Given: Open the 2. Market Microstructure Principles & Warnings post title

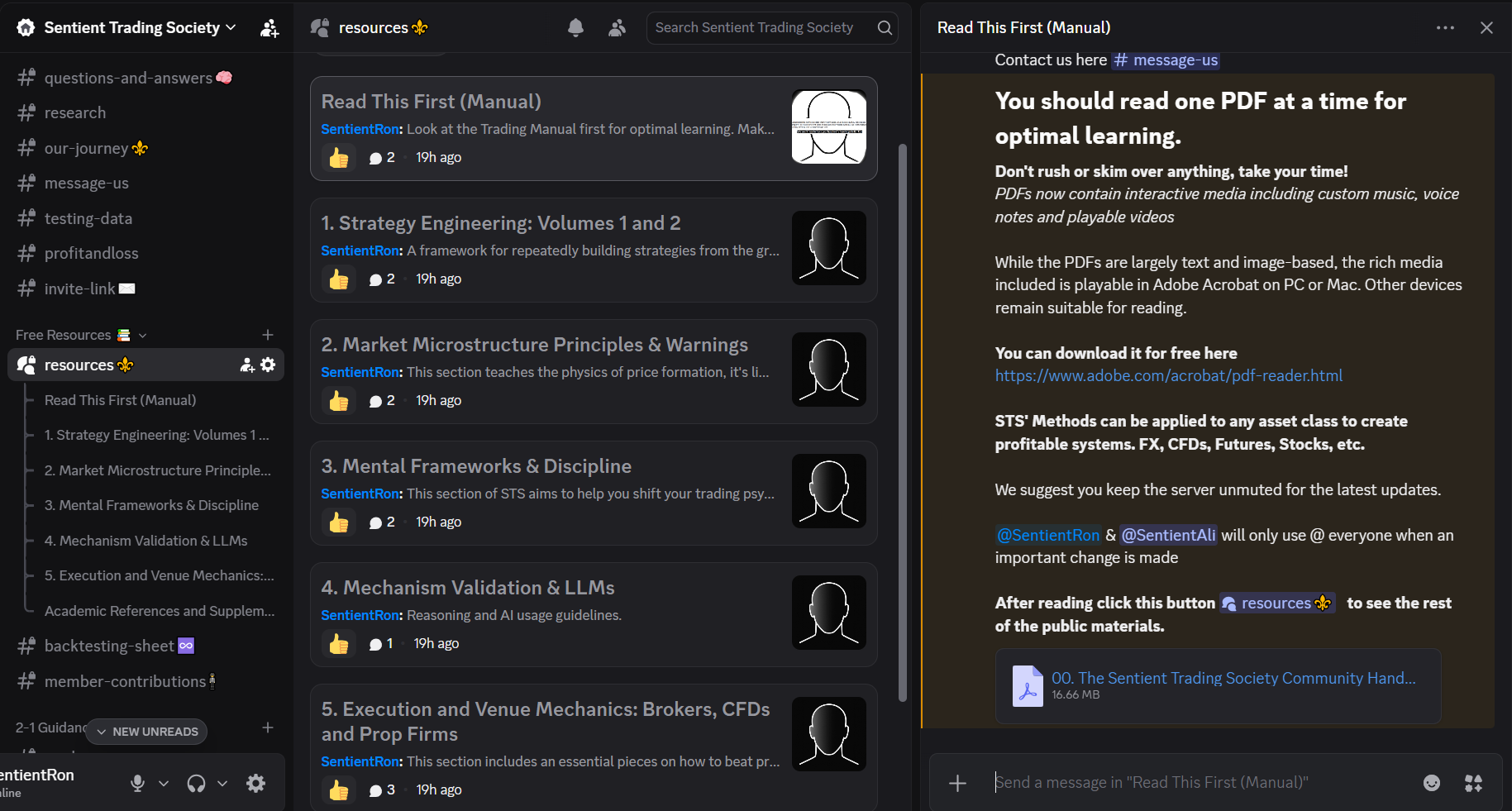Looking at the screenshot, I should coord(535,345).
